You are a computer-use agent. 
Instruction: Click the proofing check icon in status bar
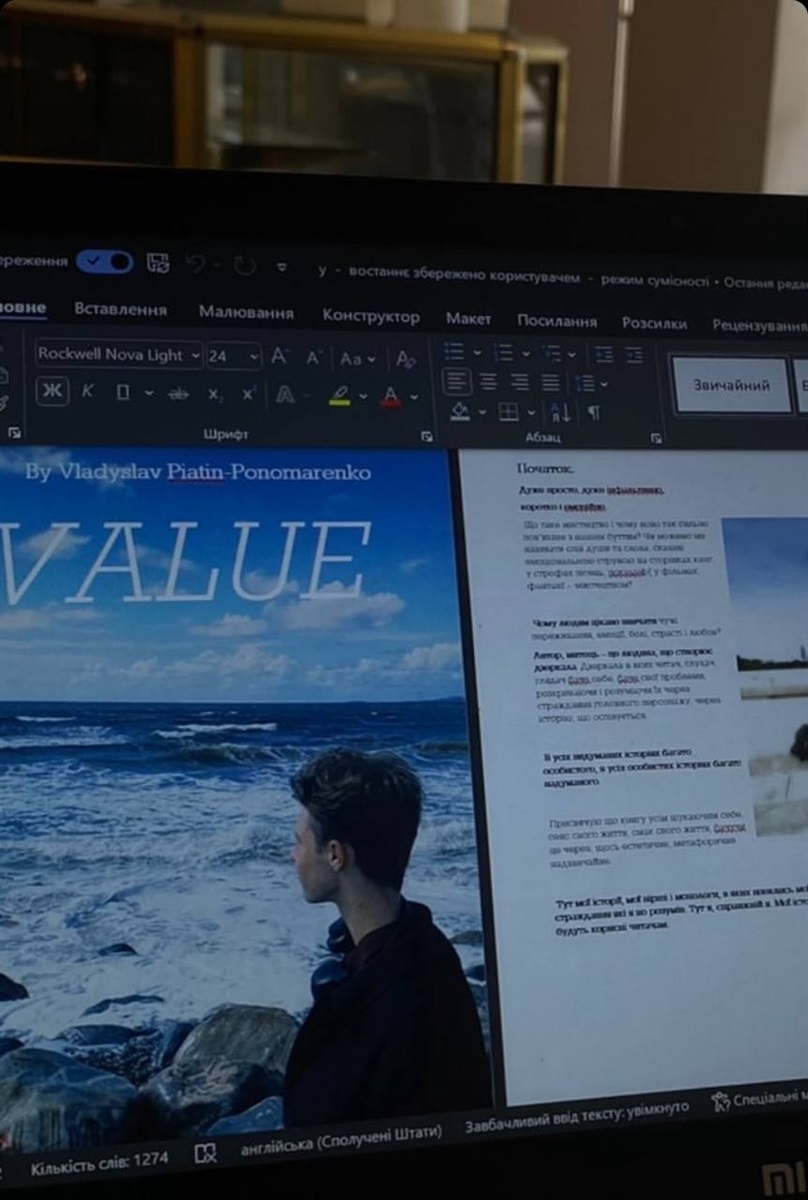(205, 1153)
